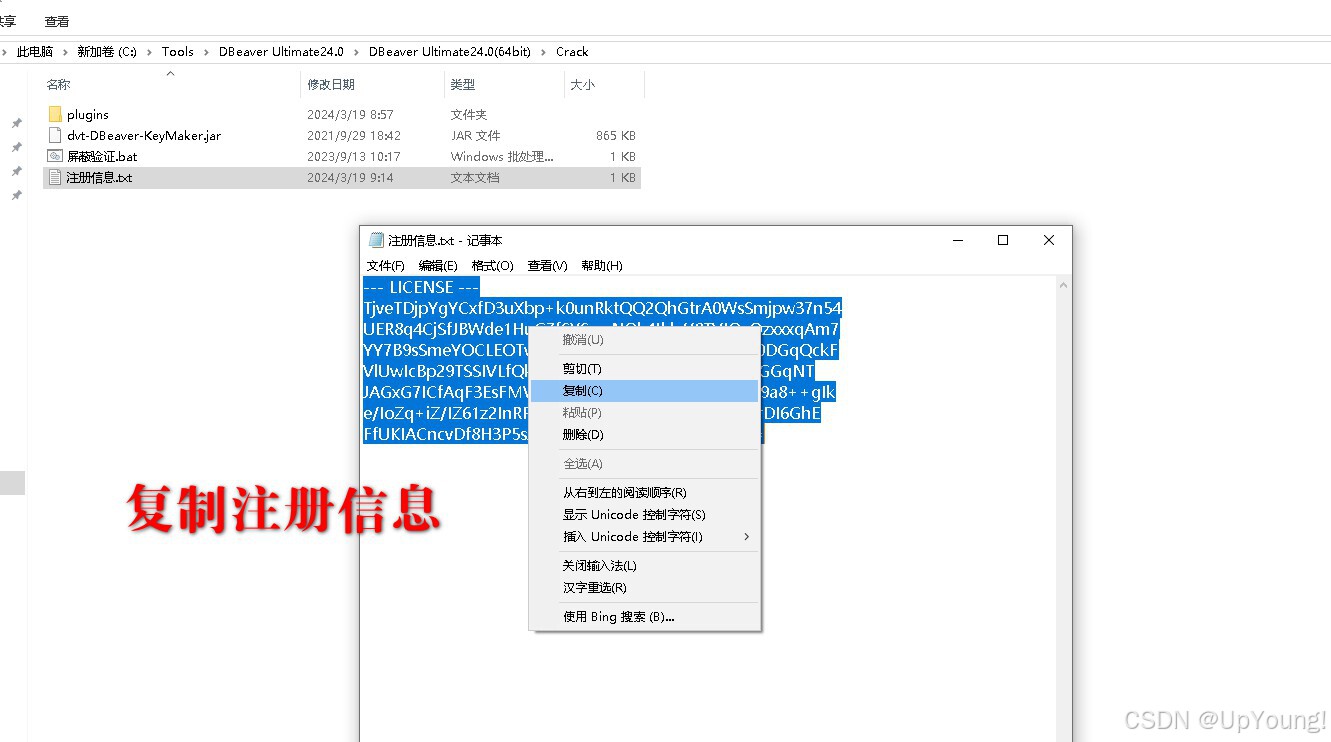Navigate to Tools breadcrumb
Screen dimensions: 1331x742
pos(178,52)
